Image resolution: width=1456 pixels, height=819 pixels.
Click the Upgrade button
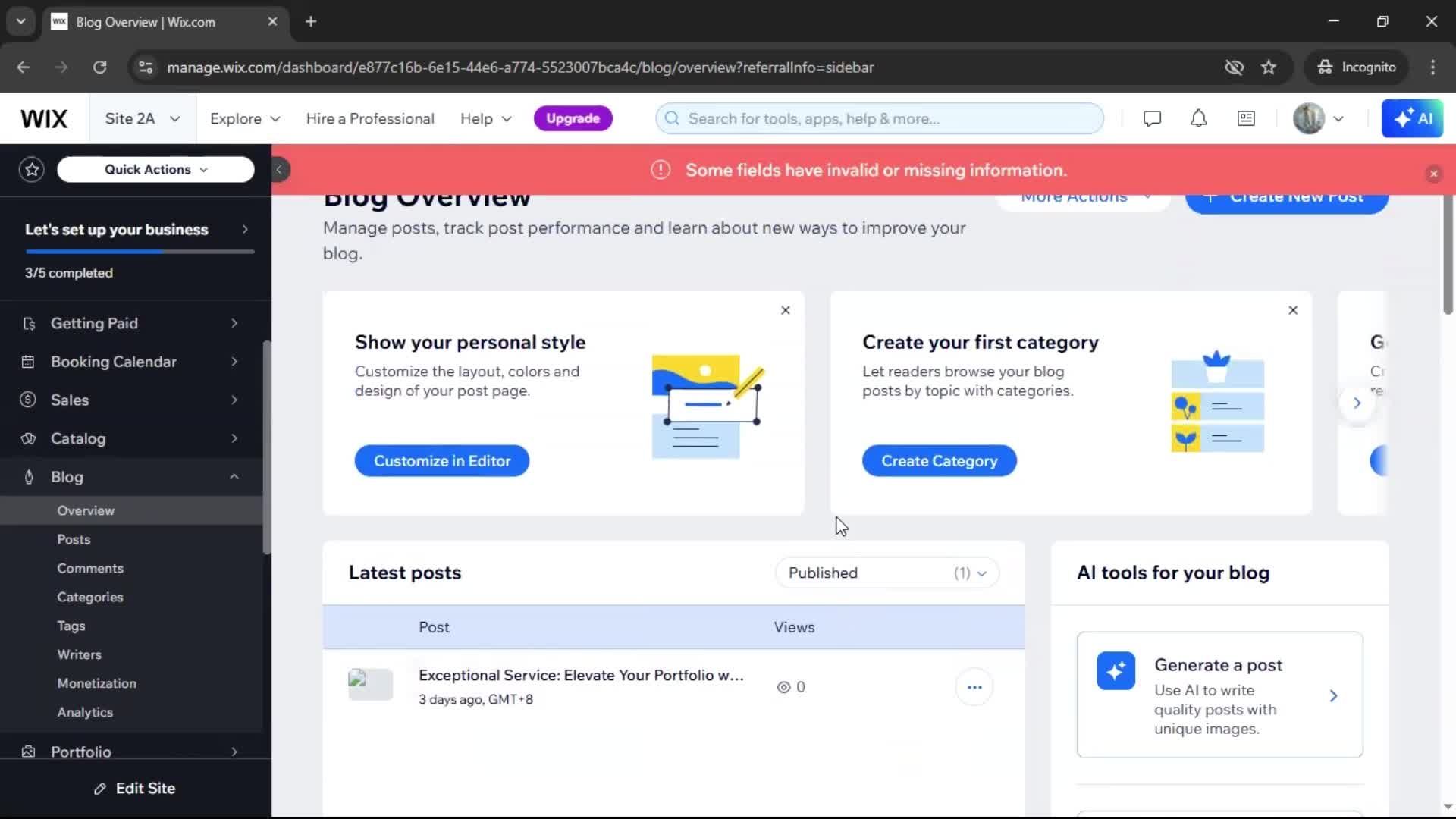[573, 118]
